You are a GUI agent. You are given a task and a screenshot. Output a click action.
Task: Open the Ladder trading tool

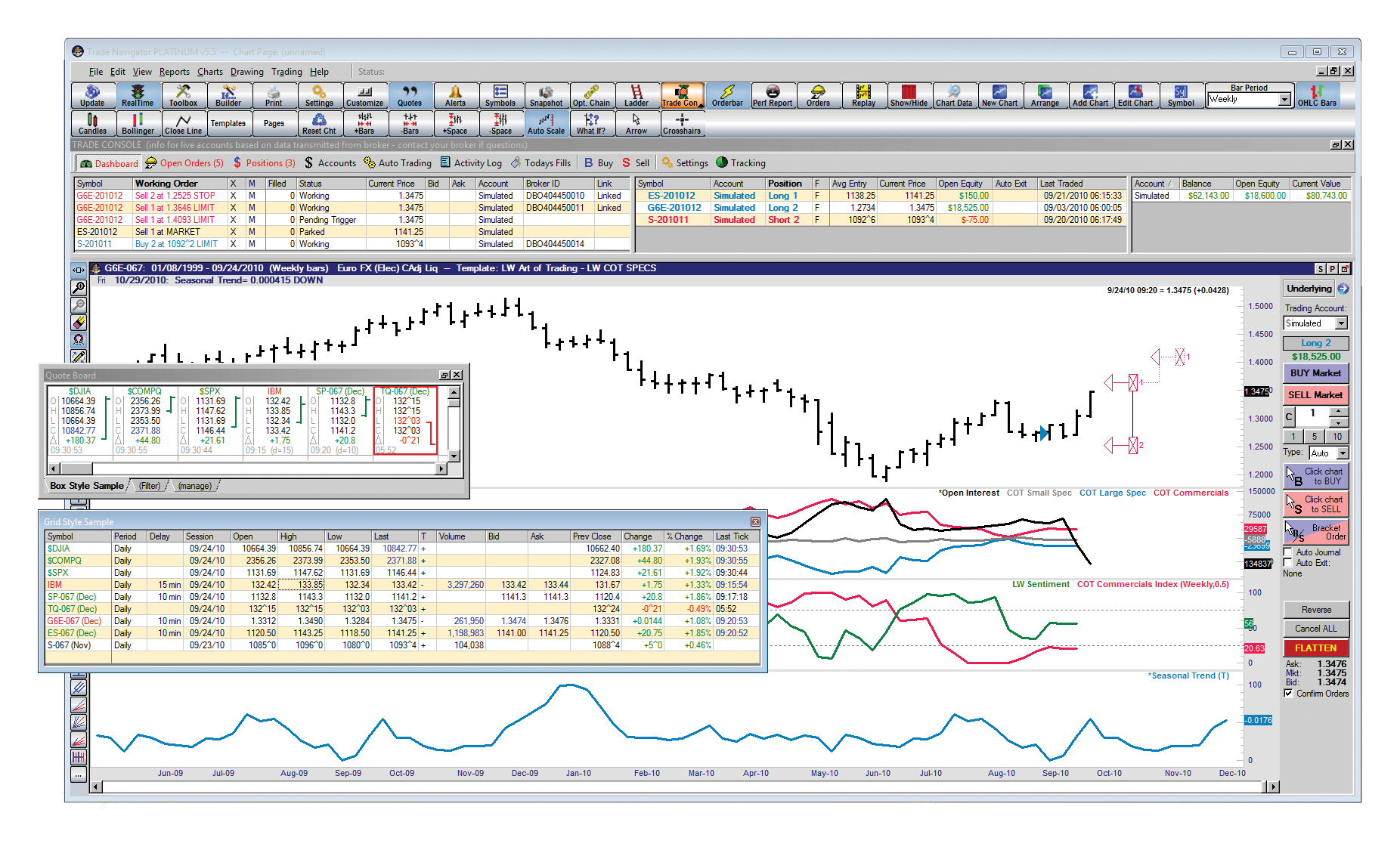point(637,96)
